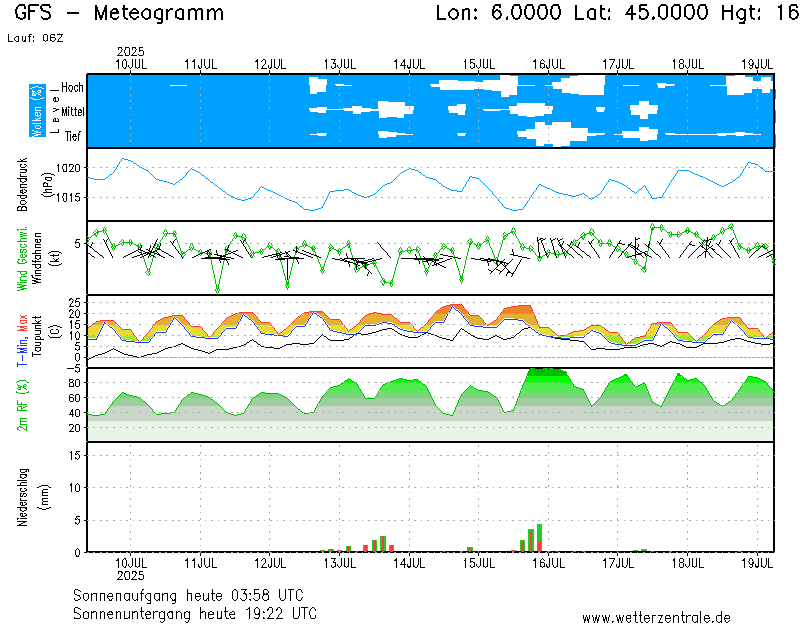
Task: Click the "1020" pressure tick label
Action: pos(68,168)
